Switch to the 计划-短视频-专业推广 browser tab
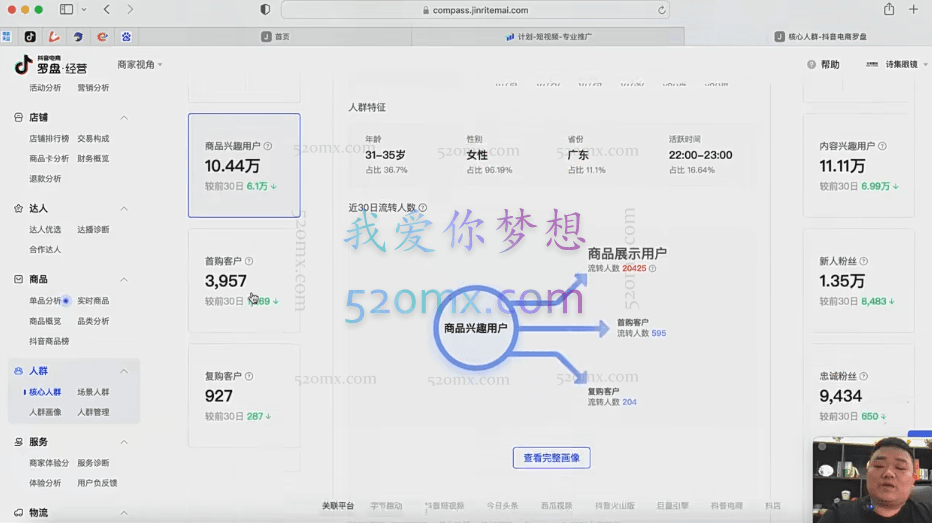Image resolution: width=932 pixels, height=523 pixels. 548,37
